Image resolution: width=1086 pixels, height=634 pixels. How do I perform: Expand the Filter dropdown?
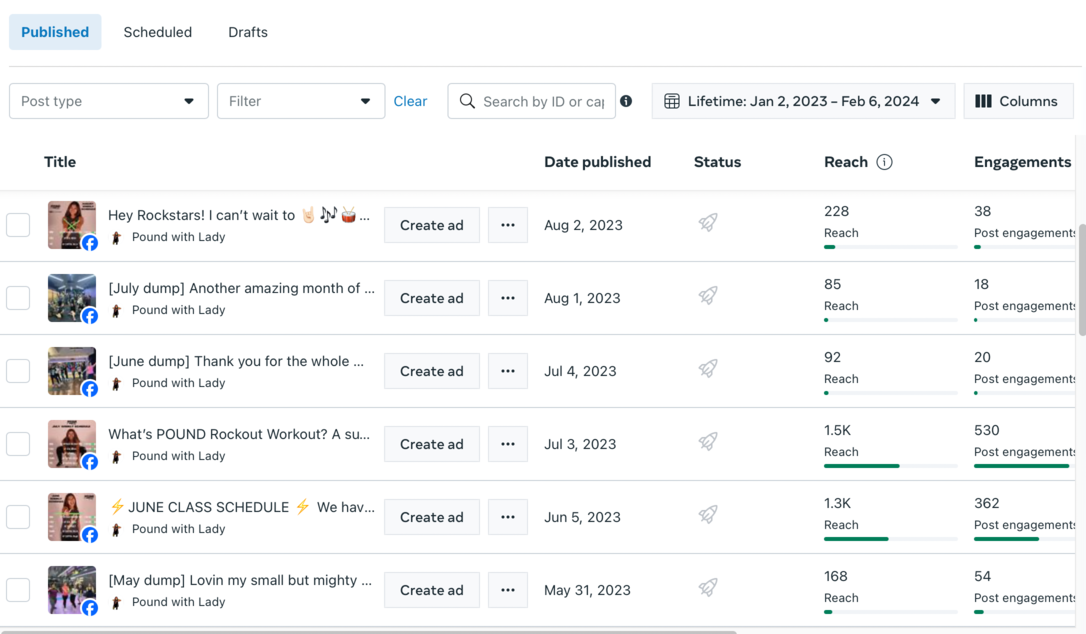[300, 101]
